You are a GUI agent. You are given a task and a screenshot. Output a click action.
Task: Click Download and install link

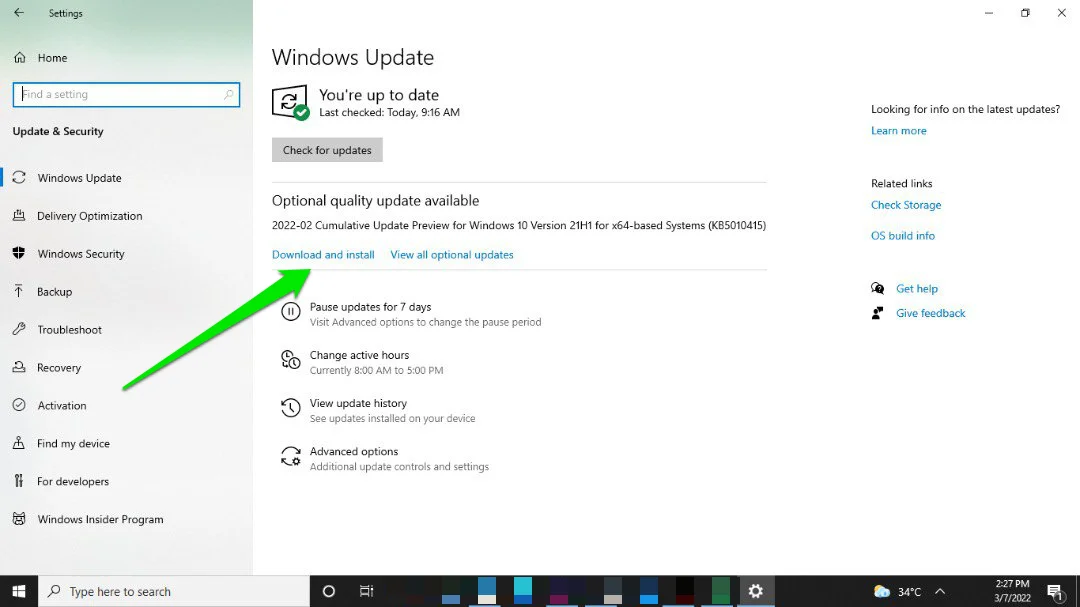tap(323, 255)
